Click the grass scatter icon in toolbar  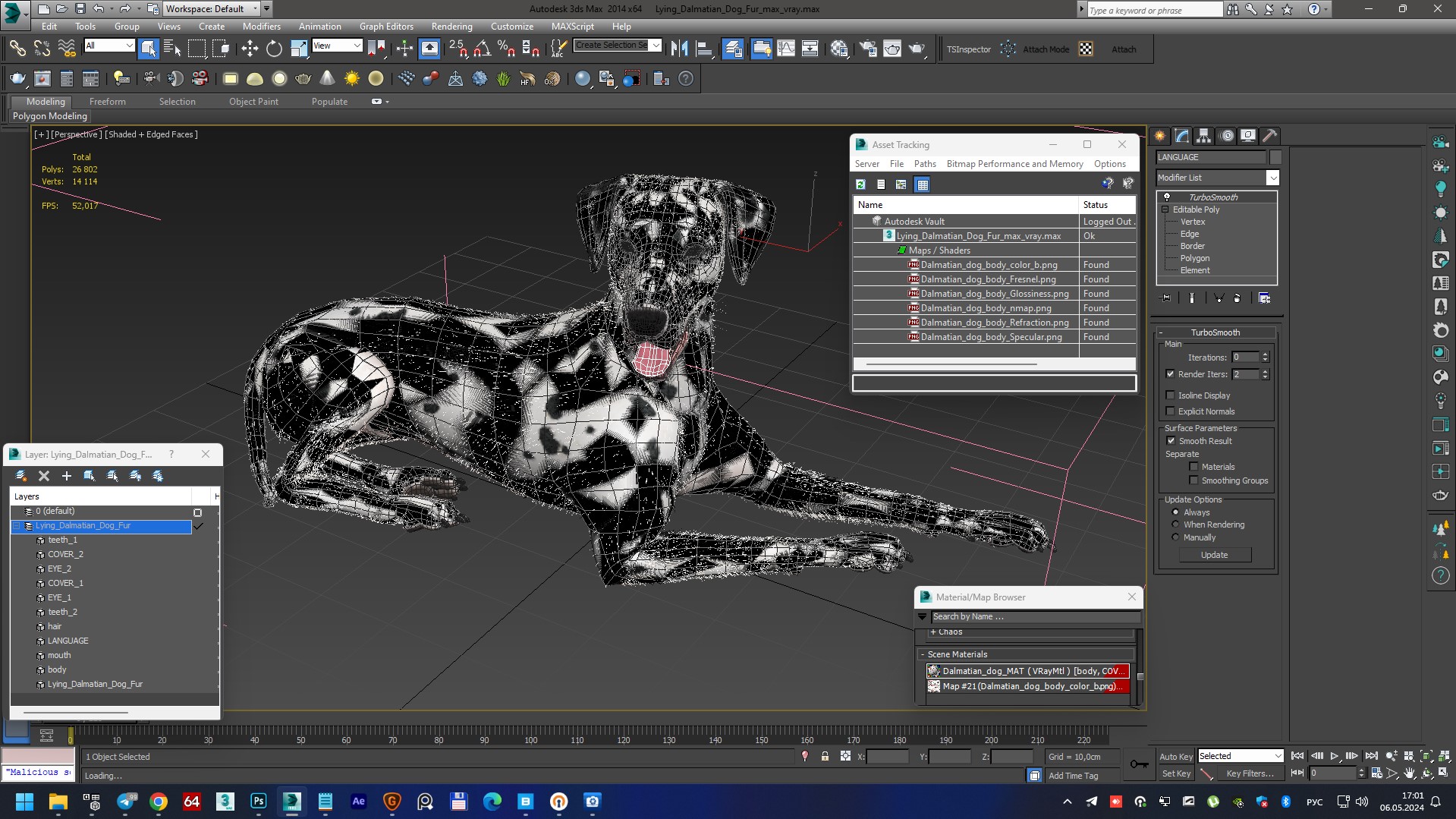click(x=503, y=78)
